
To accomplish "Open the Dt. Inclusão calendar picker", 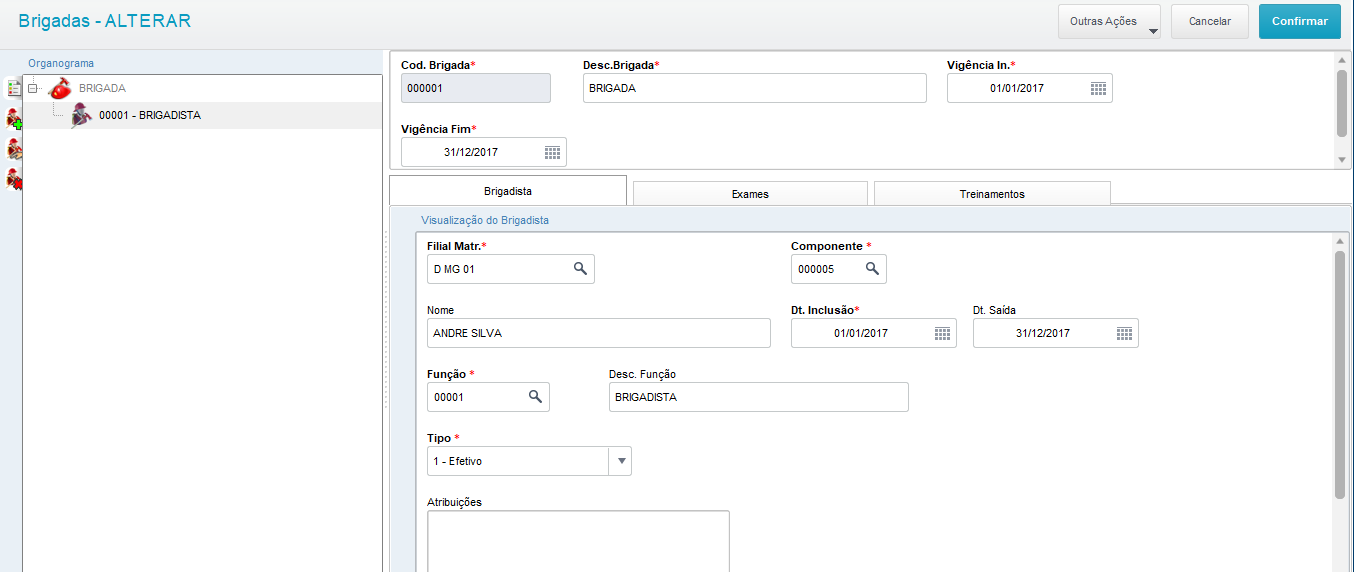I will tap(942, 333).
